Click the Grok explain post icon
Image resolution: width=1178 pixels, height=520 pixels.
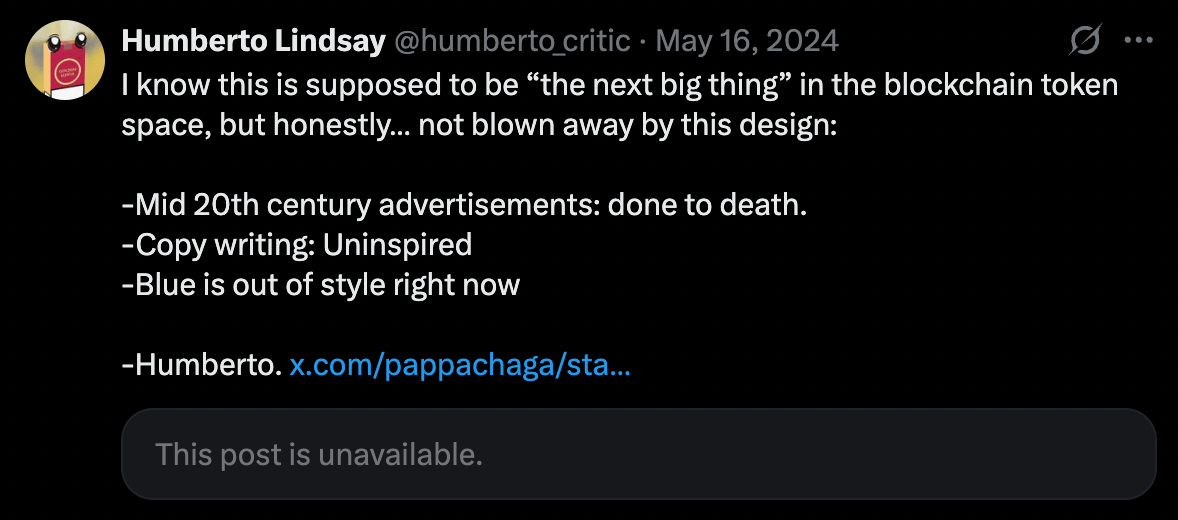point(1085,40)
